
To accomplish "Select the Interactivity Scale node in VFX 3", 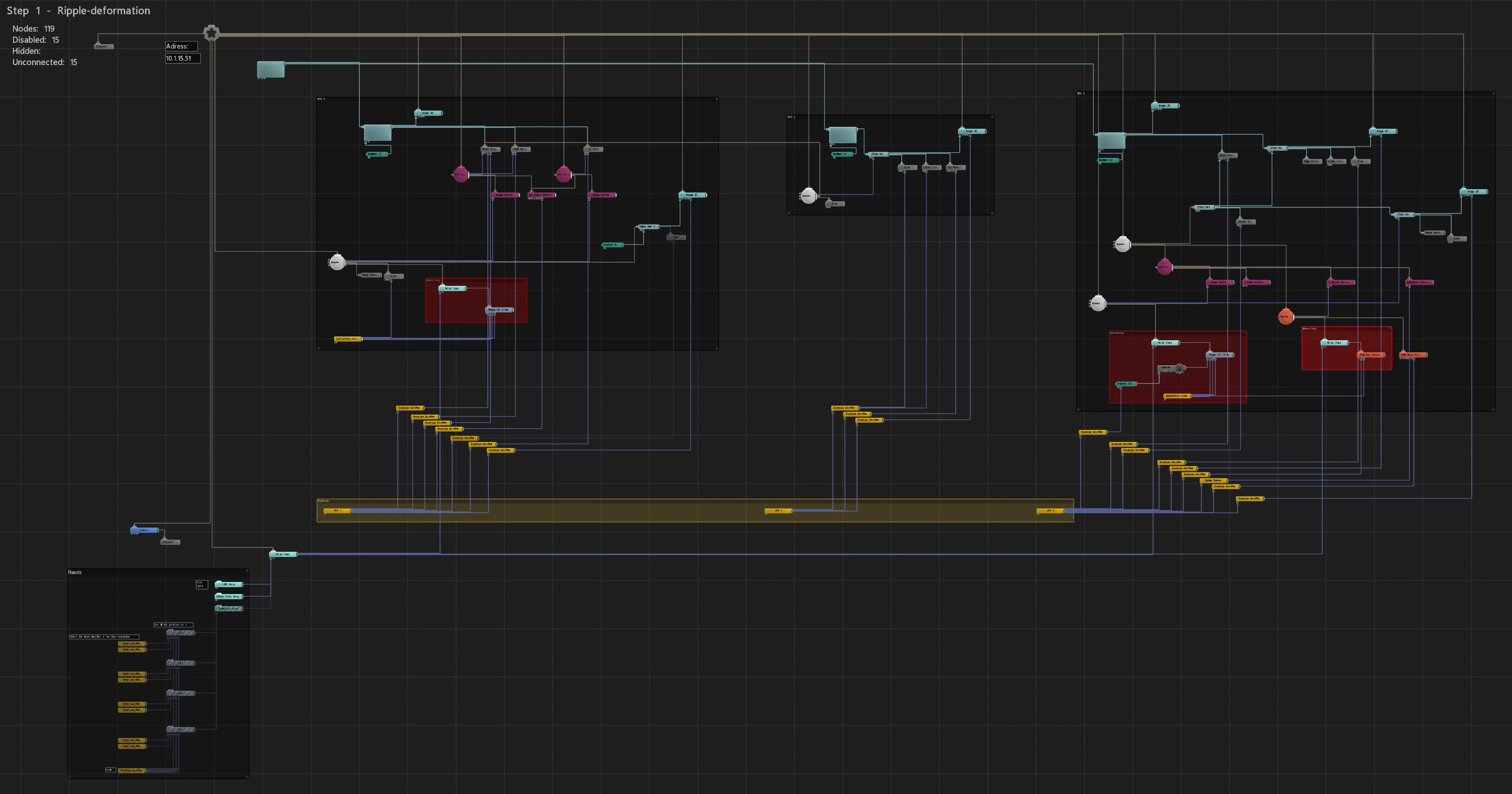I will pyautogui.click(x=1177, y=396).
